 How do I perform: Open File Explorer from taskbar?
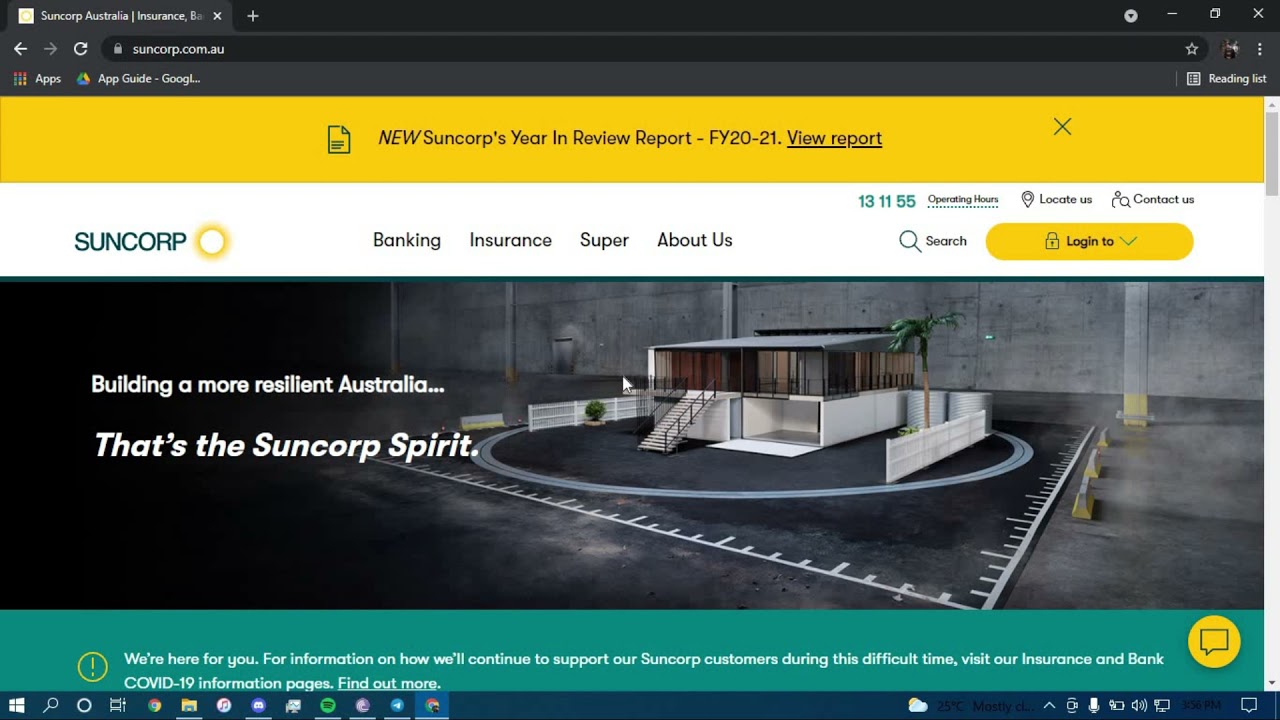[x=189, y=705]
